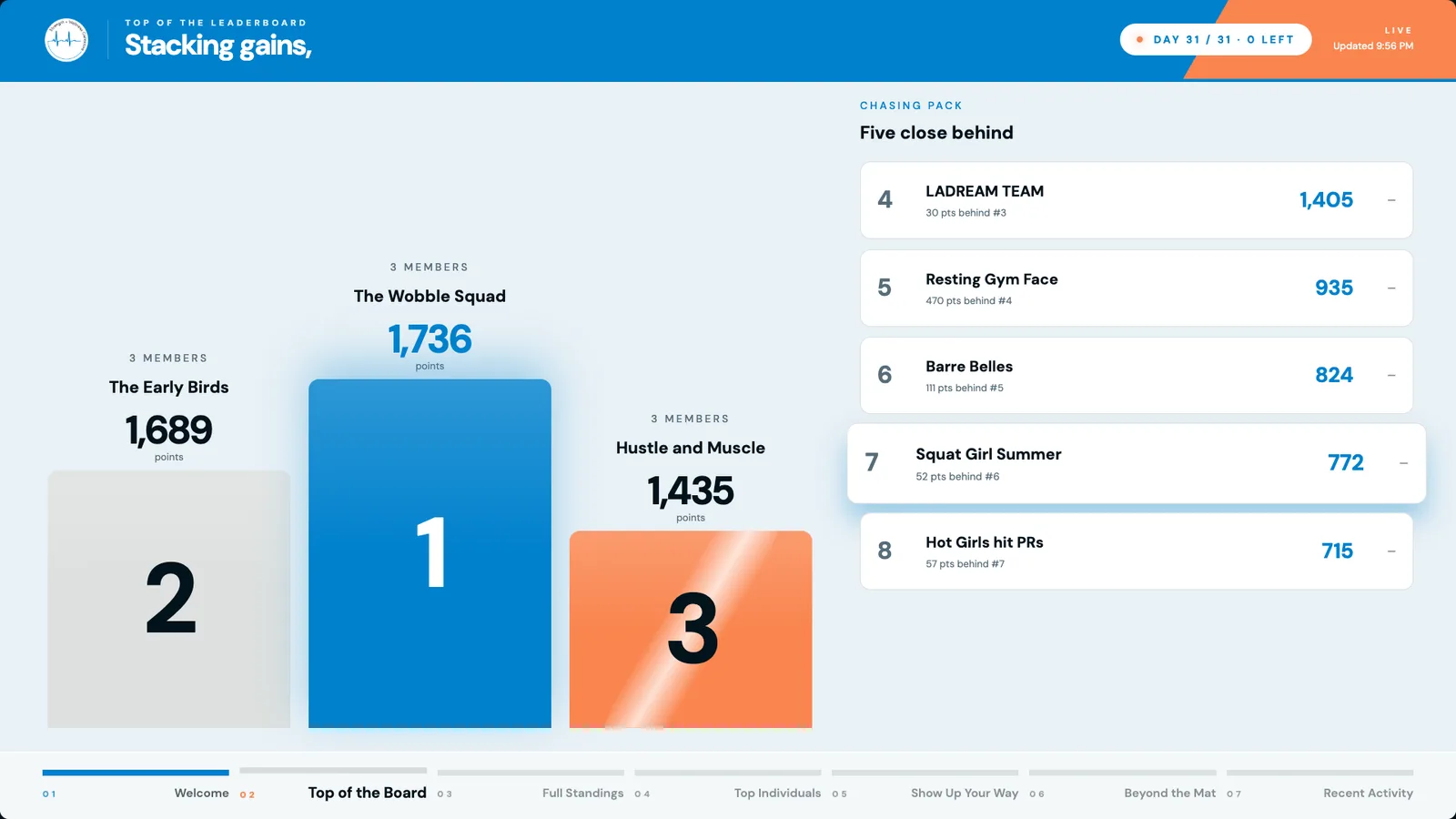Click the second place gray podium block

[x=169, y=599]
